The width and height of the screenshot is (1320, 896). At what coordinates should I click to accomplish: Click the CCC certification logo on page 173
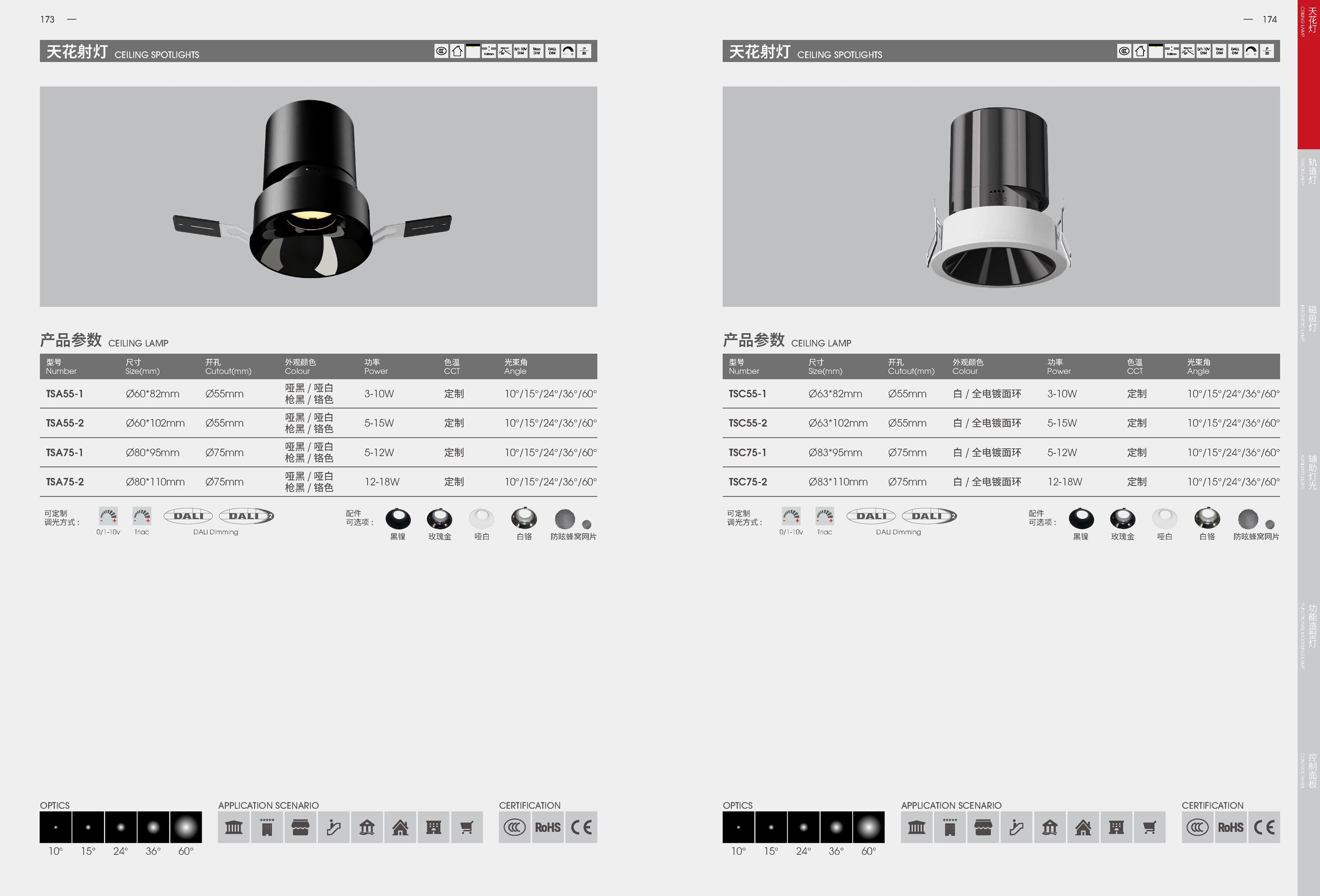point(515,827)
